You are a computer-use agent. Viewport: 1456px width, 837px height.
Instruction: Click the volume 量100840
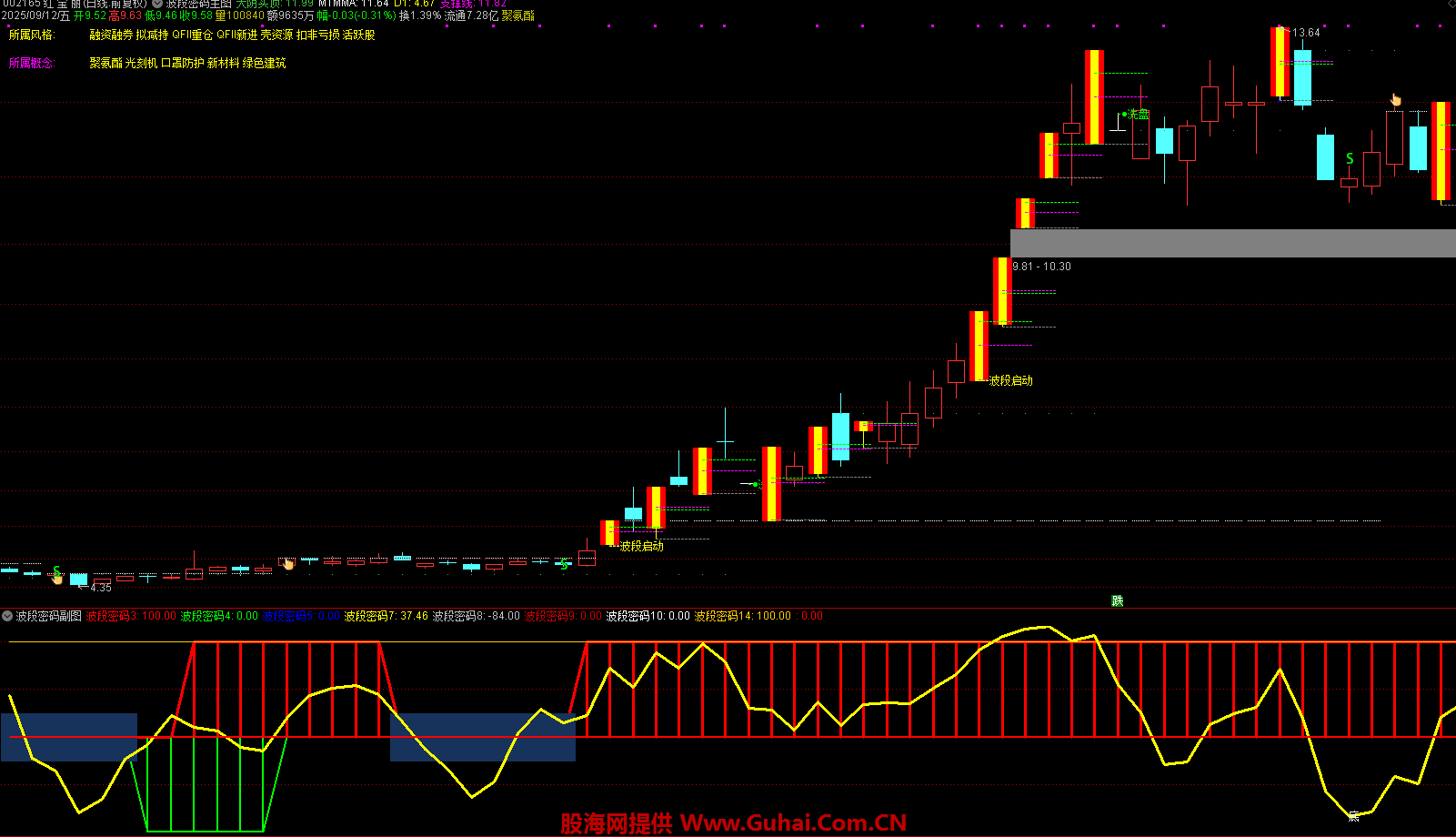239,15
